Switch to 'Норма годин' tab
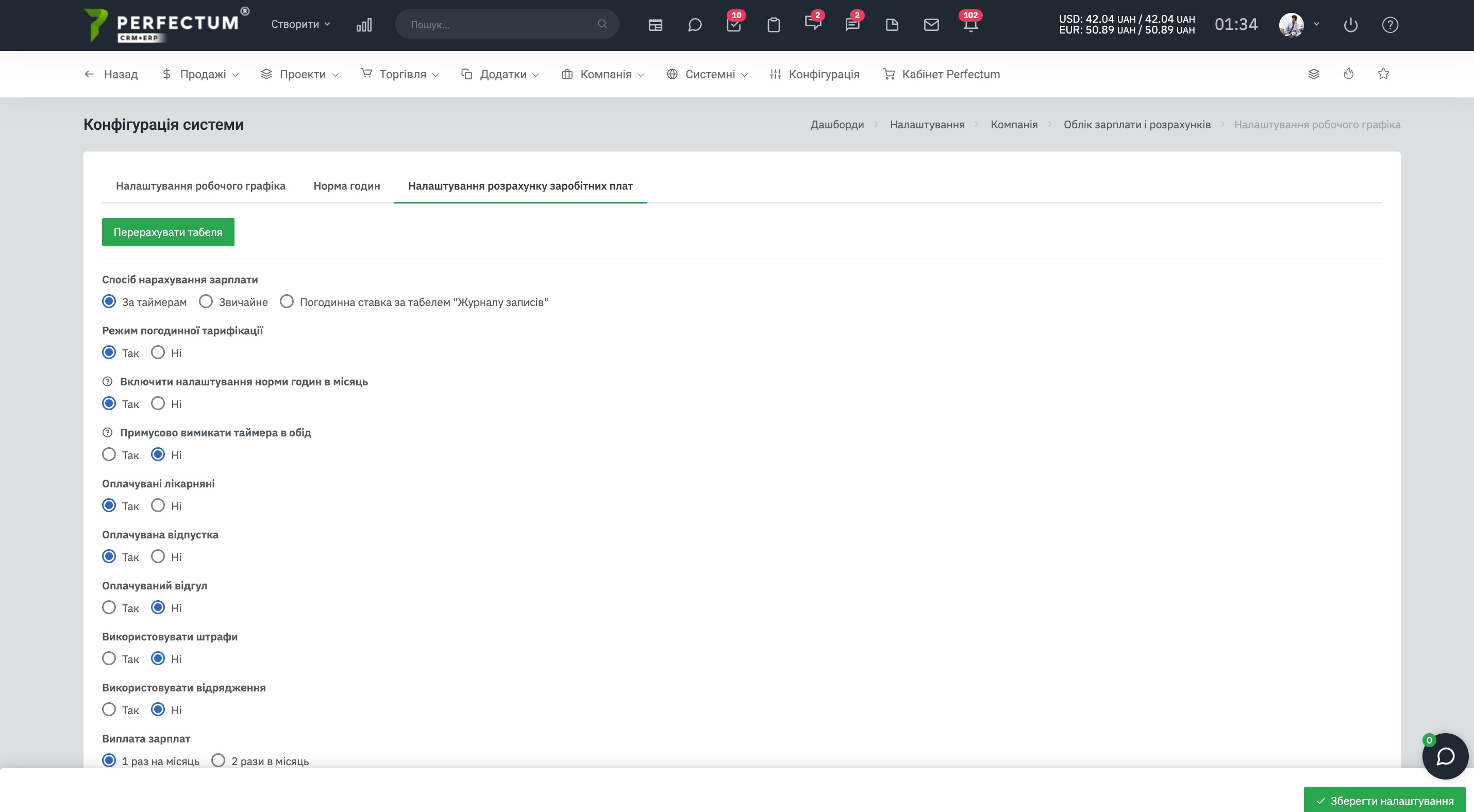The width and height of the screenshot is (1474, 812). pos(347,186)
